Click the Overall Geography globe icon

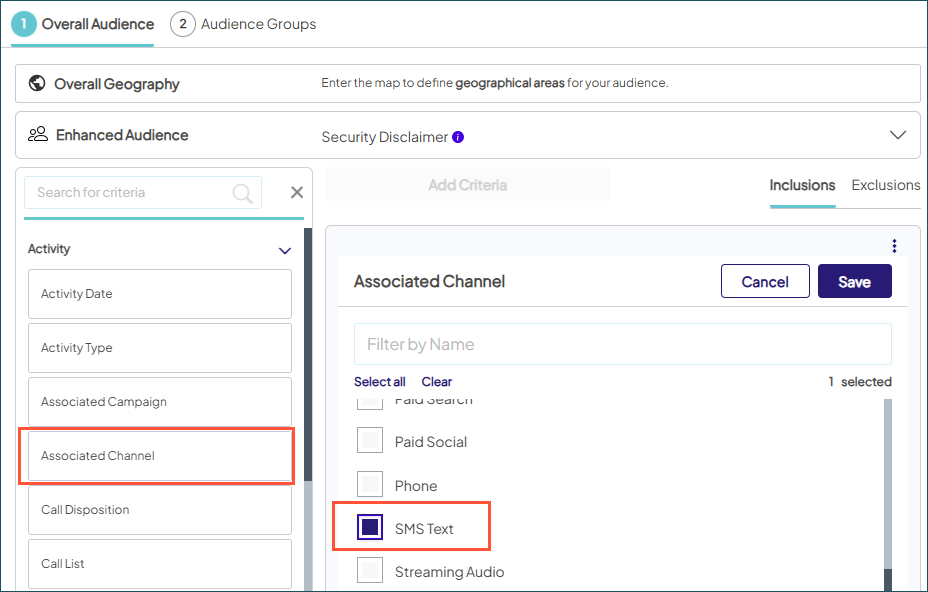pos(36,83)
